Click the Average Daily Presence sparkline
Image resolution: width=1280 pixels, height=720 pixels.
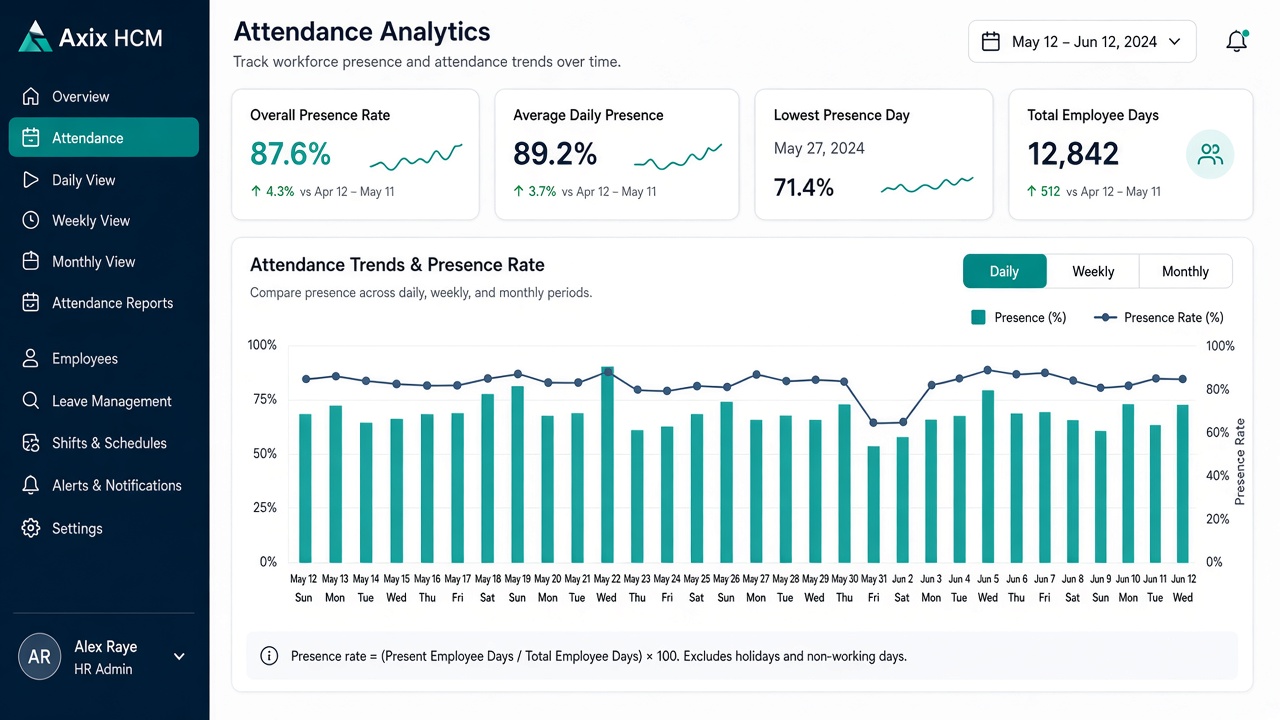[678, 157]
